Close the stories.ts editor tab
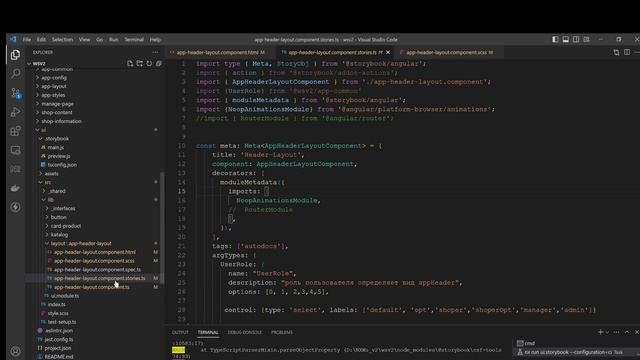This screenshot has width=640, height=360. [x=388, y=52]
